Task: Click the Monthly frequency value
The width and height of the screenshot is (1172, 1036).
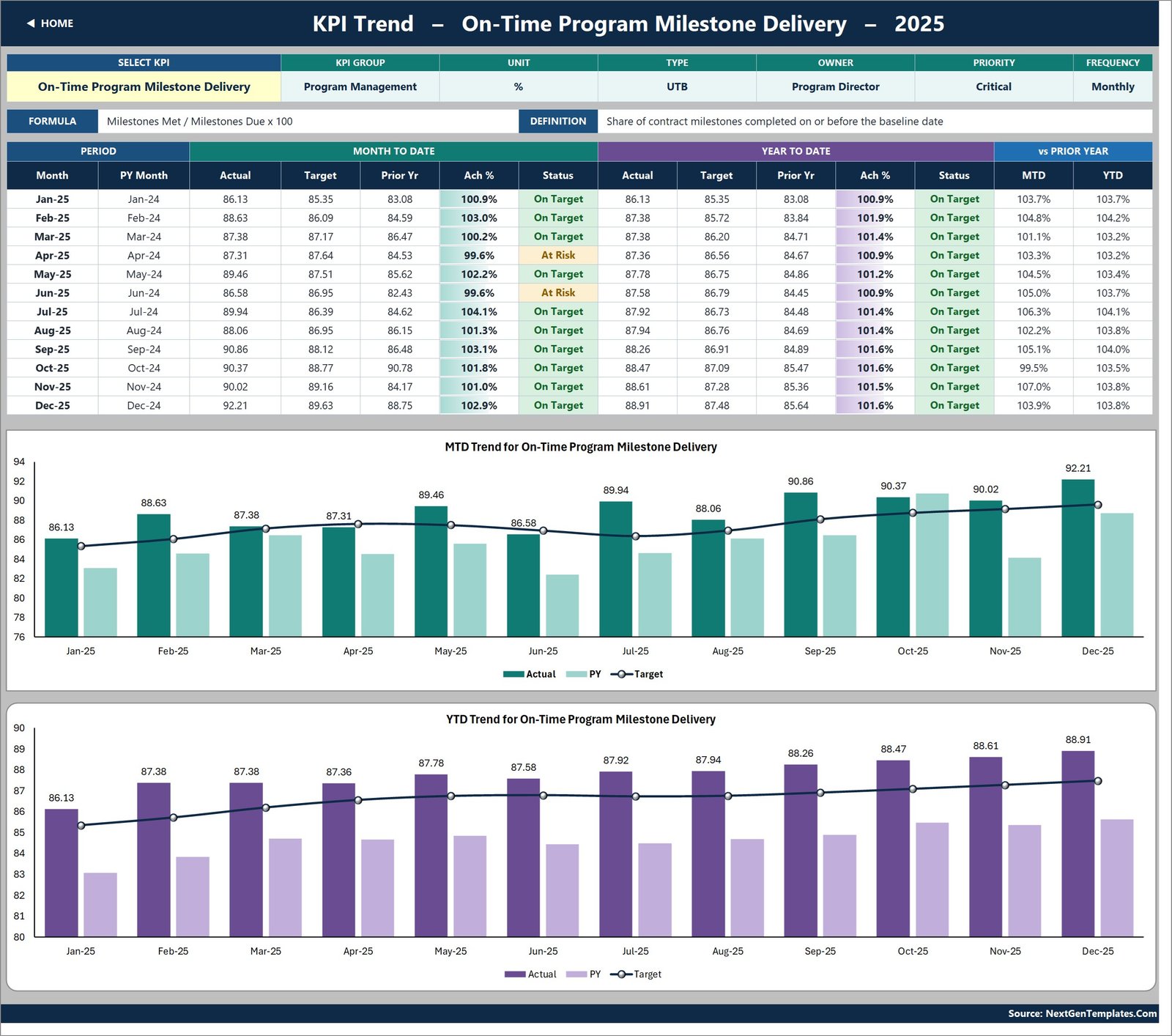Action: point(1113,86)
